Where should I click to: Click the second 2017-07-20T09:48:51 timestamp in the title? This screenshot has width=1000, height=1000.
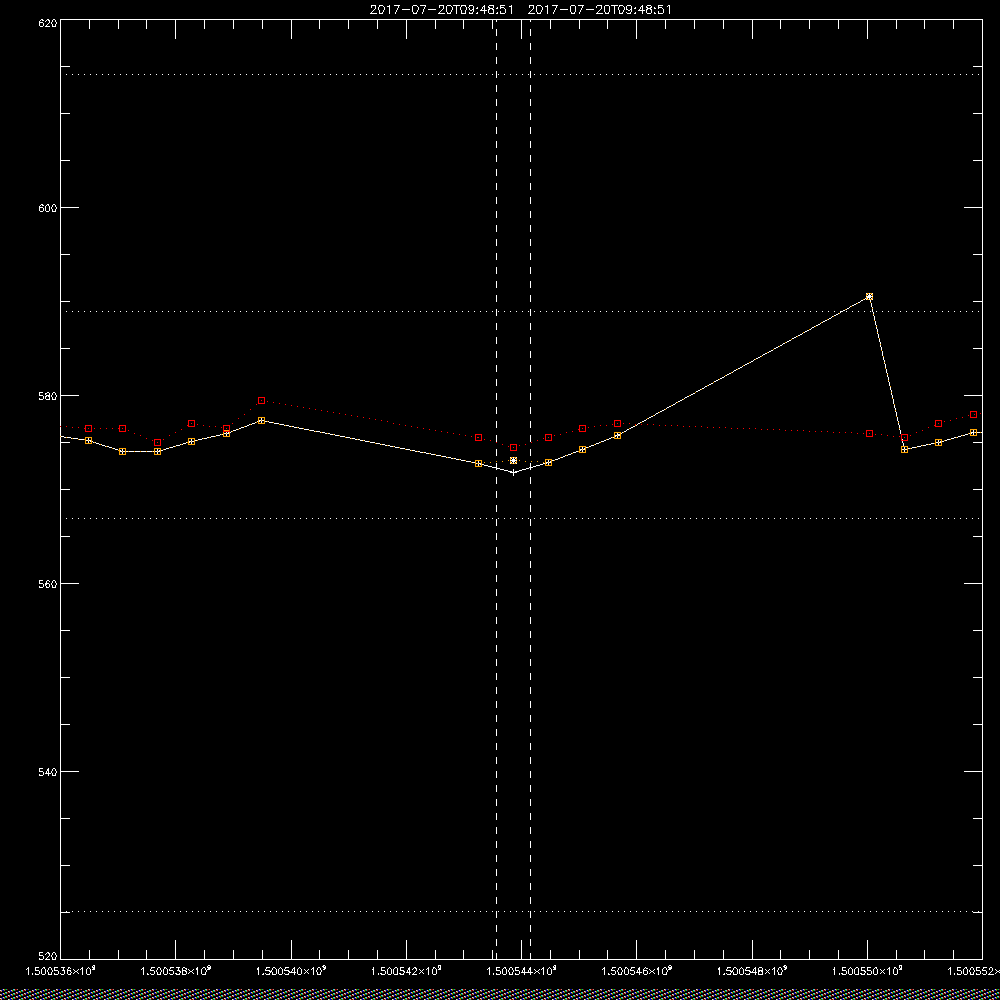(599, 10)
